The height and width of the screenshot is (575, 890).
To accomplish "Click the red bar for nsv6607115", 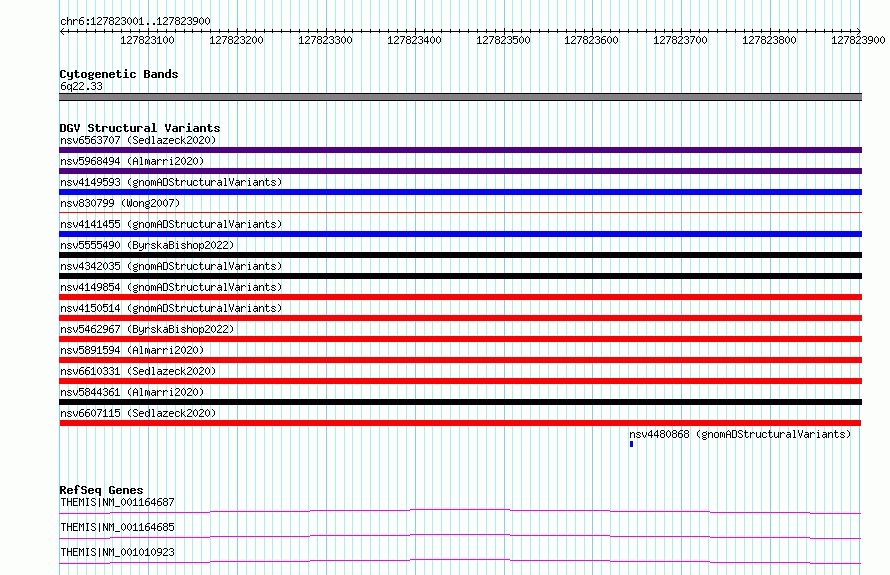I will [460, 423].
